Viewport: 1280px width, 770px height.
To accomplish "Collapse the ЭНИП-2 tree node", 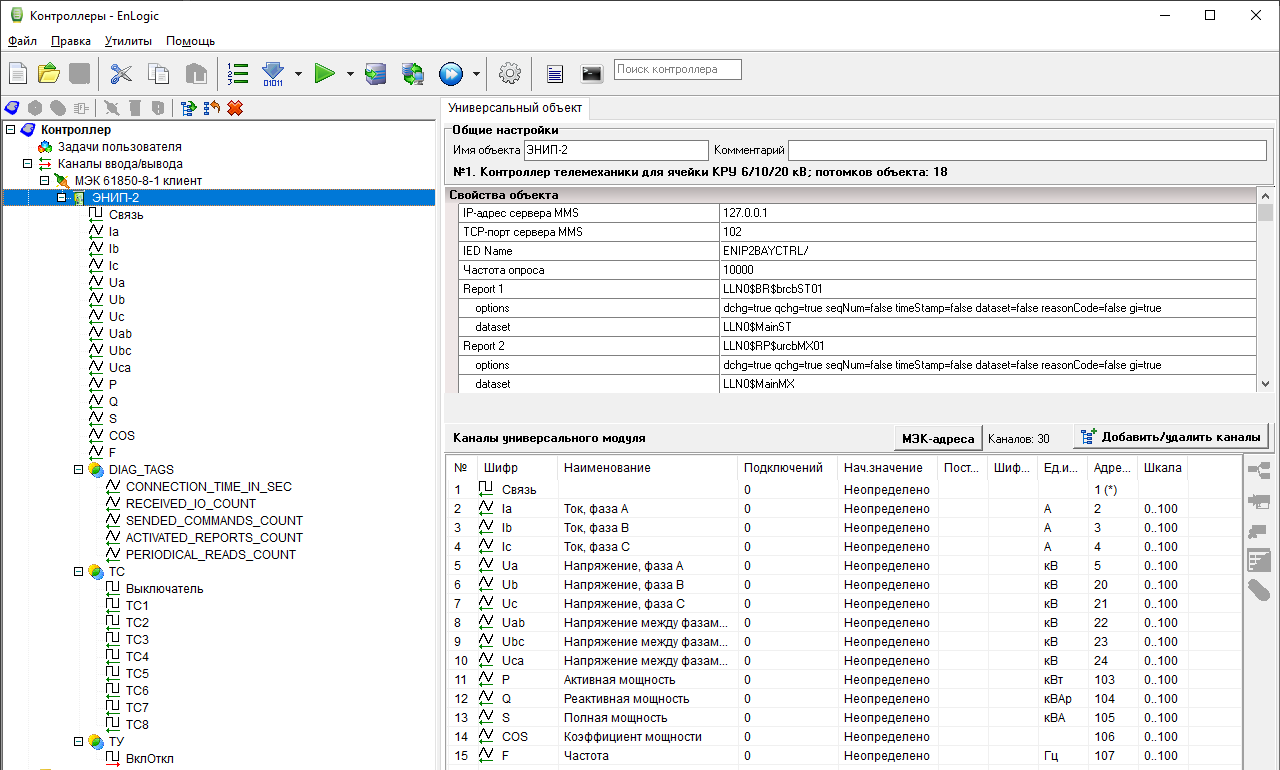I will tap(62, 198).
